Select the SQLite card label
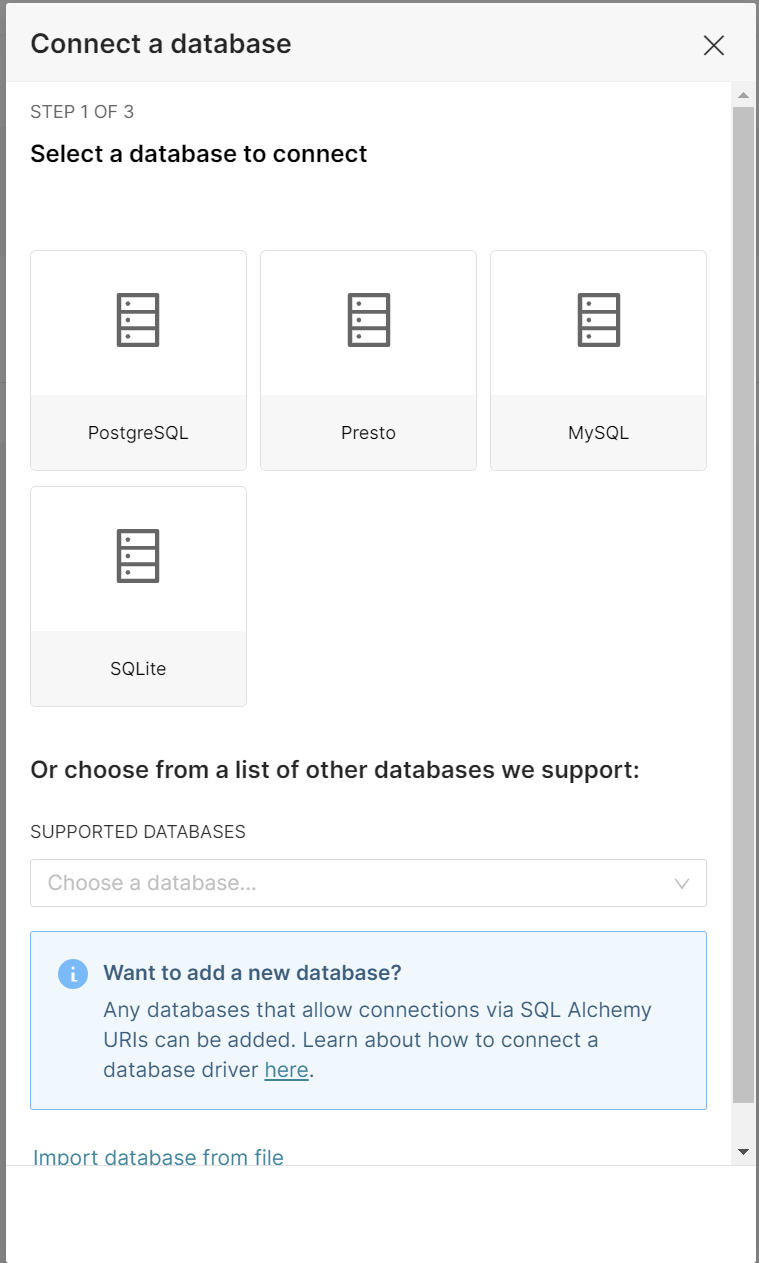 point(138,669)
